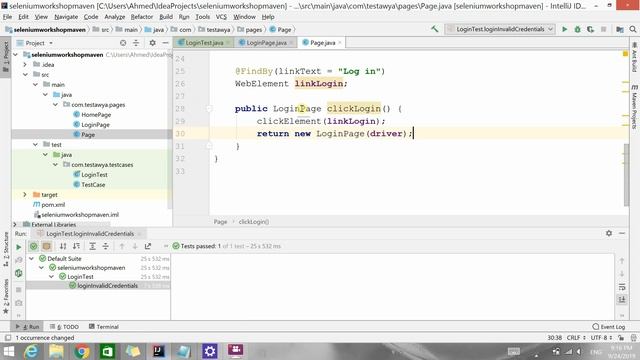Click the editor vertical scrollbar
This screenshot has width=640, height=360.
(x=626, y=175)
